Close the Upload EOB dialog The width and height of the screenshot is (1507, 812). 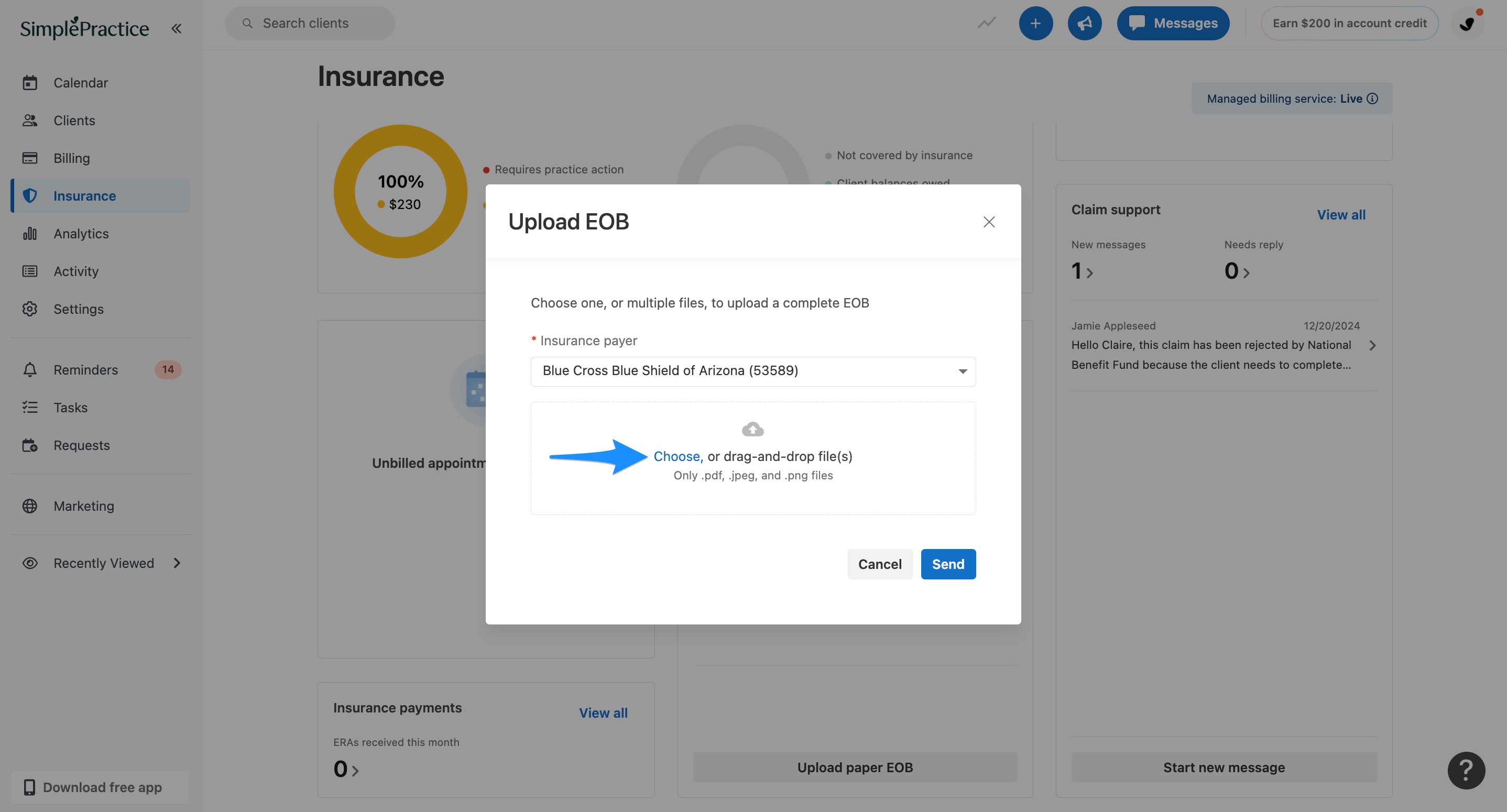(x=989, y=222)
